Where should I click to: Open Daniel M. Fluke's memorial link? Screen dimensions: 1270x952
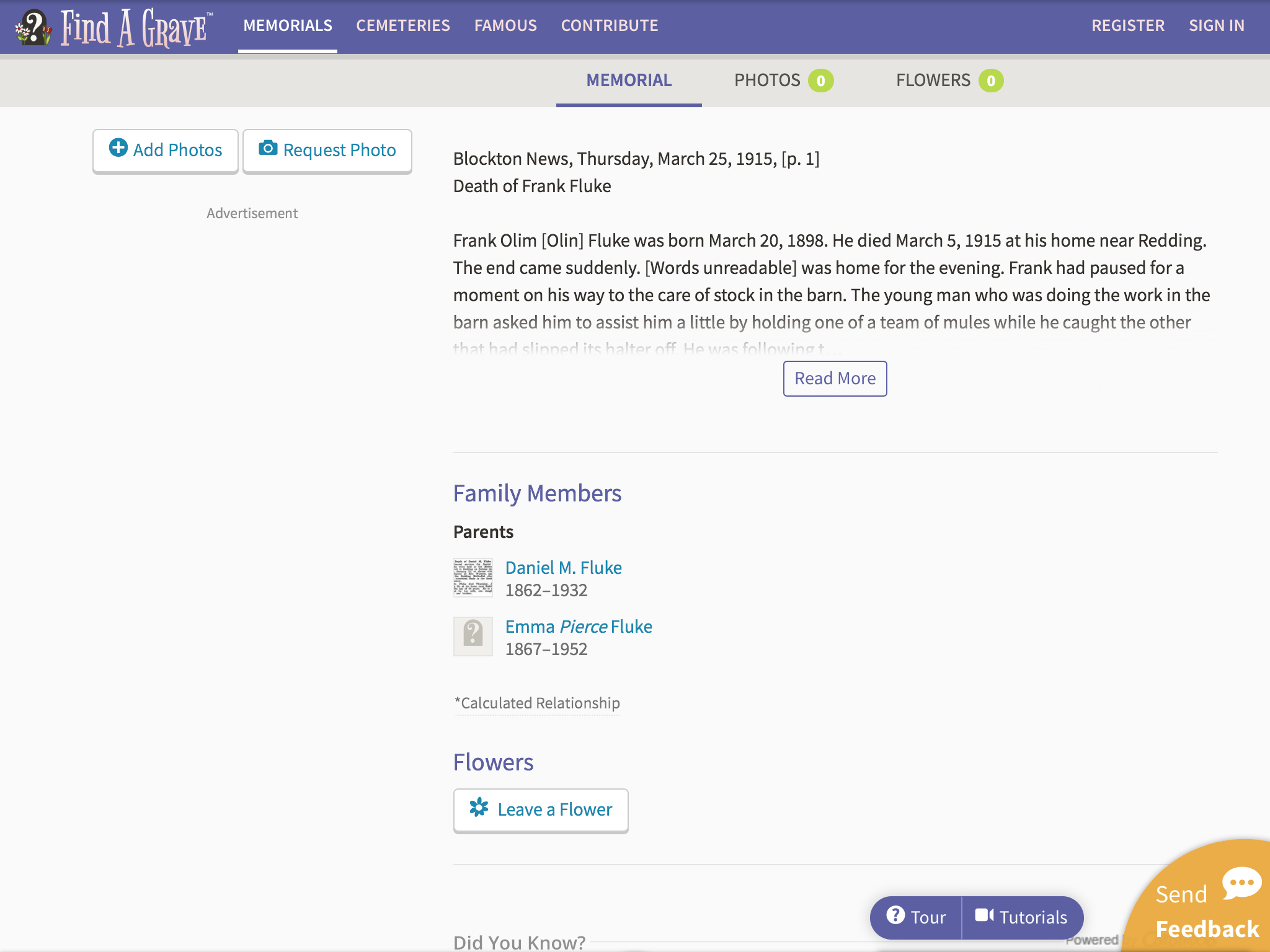point(563,568)
